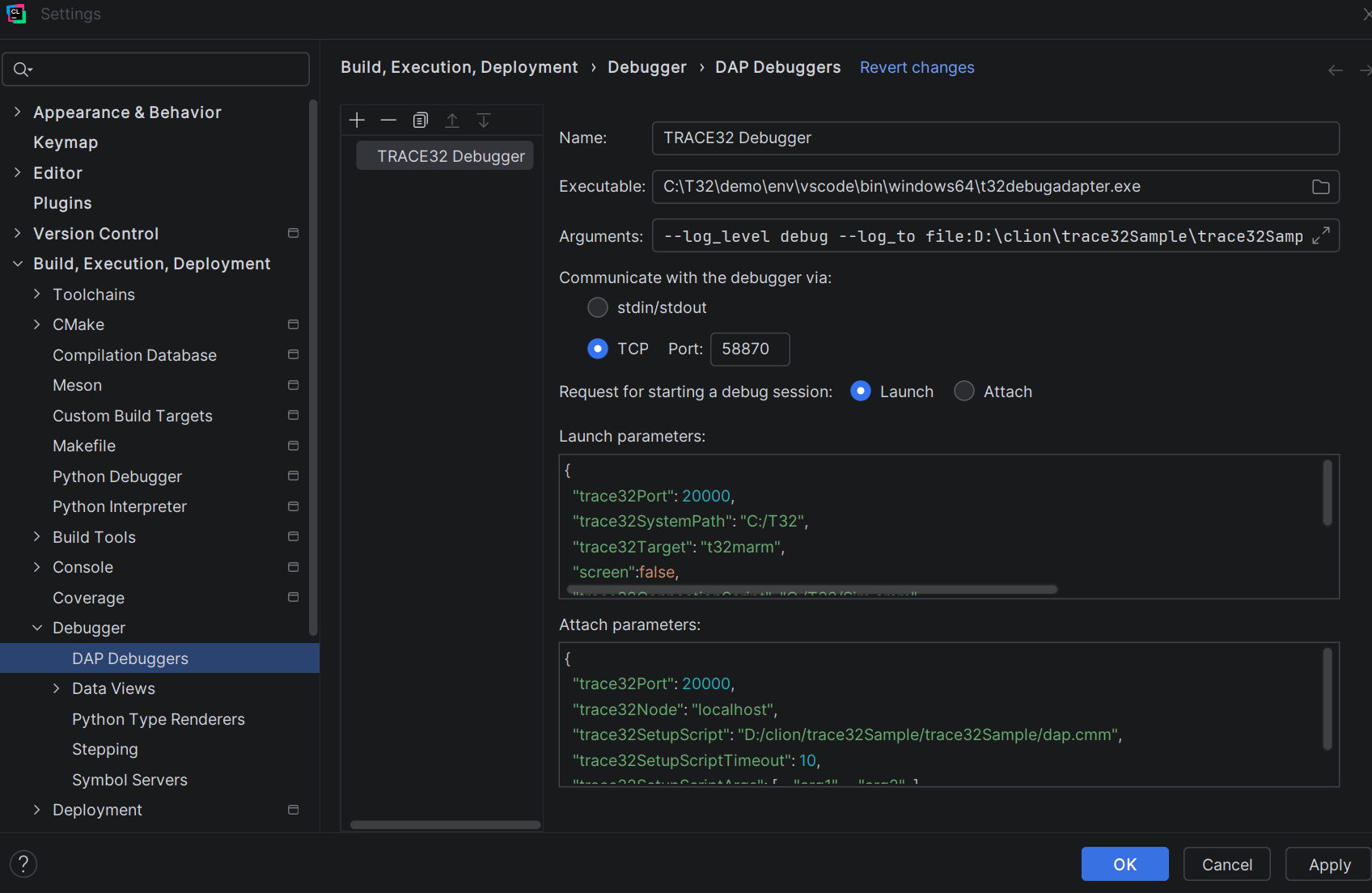Expand the CMake node

[36, 324]
